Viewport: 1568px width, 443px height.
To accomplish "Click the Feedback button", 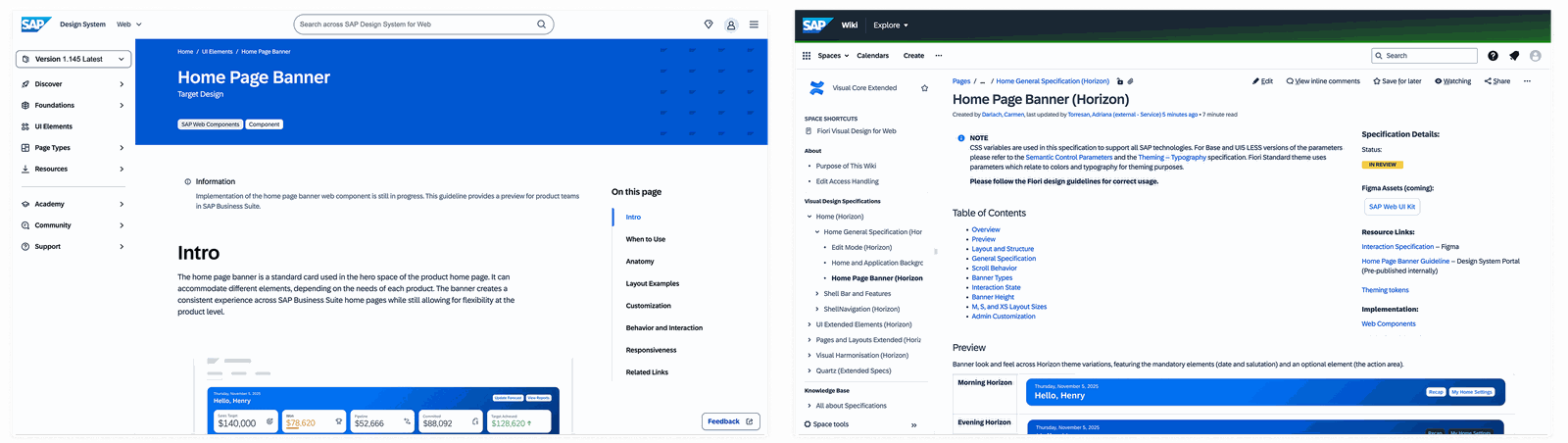I will tap(731, 421).
